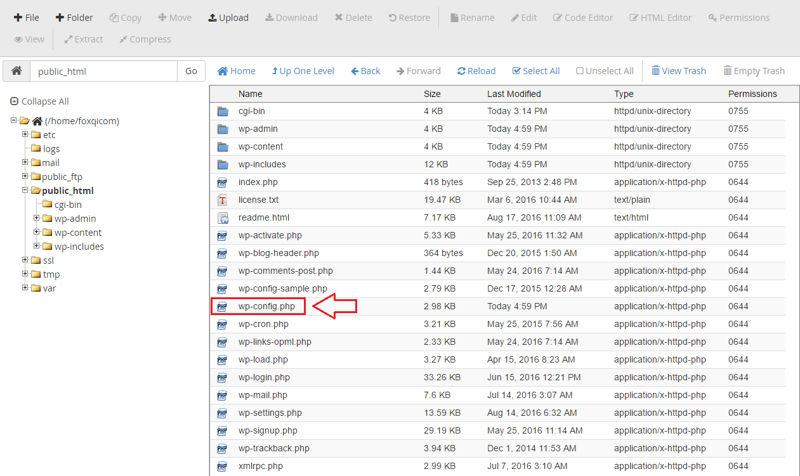Select the wp-settings.php file name
This screenshot has height=476, width=800.
[x=270, y=413]
